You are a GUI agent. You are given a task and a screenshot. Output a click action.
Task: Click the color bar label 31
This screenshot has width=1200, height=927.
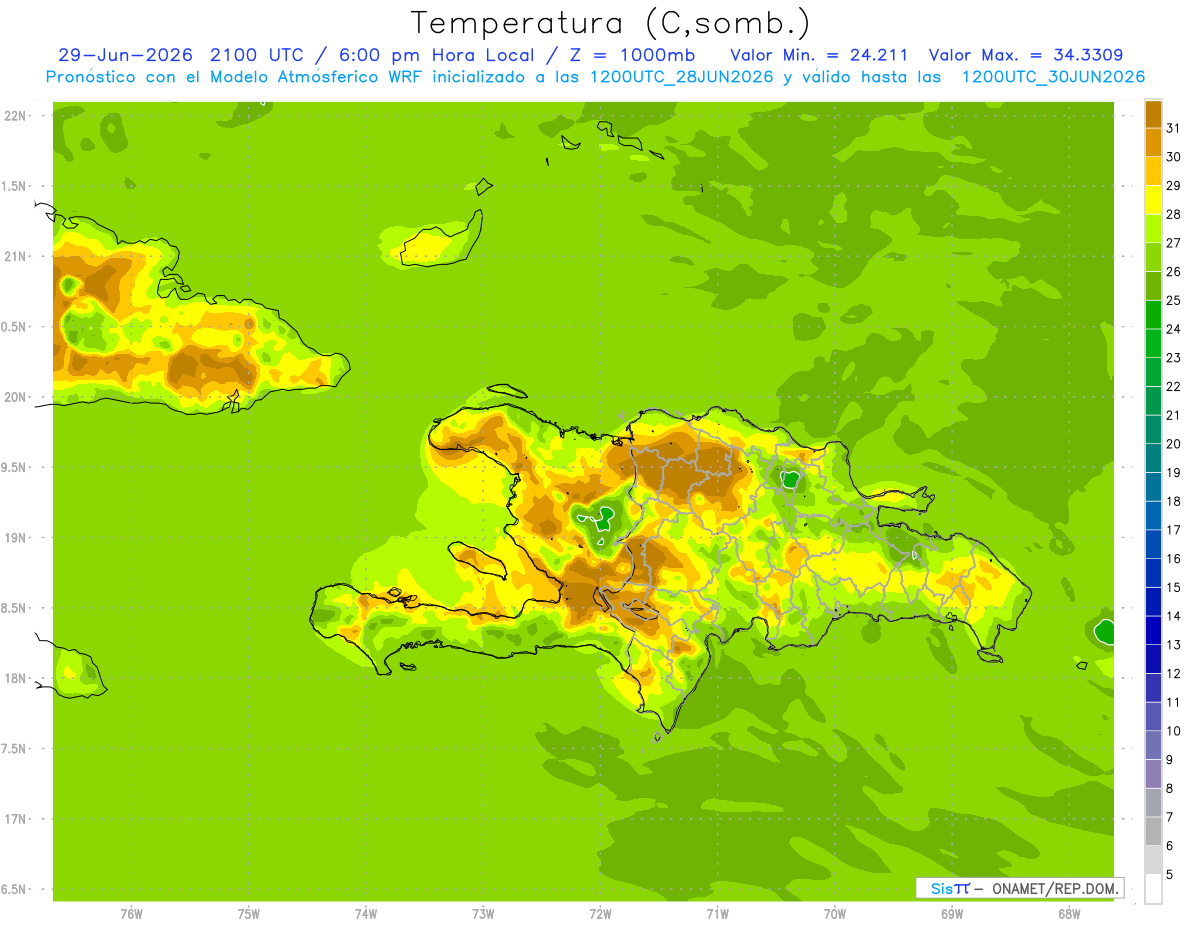1173,128
